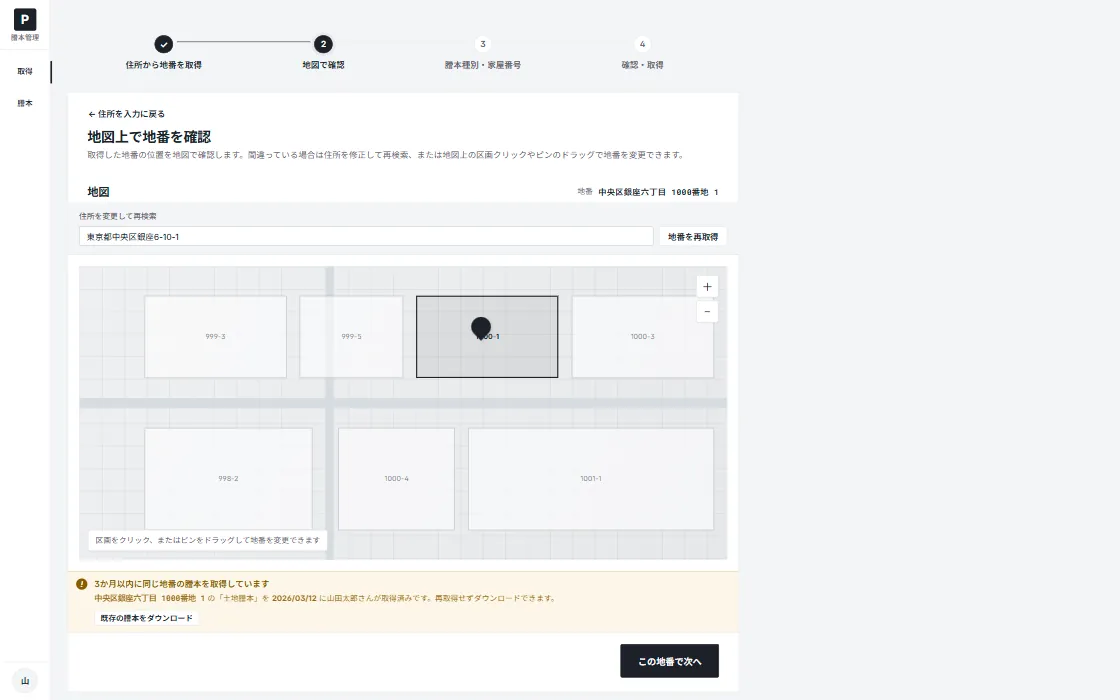Open the 謄本 sidebar item
This screenshot has width=1120, height=700.
25,103
